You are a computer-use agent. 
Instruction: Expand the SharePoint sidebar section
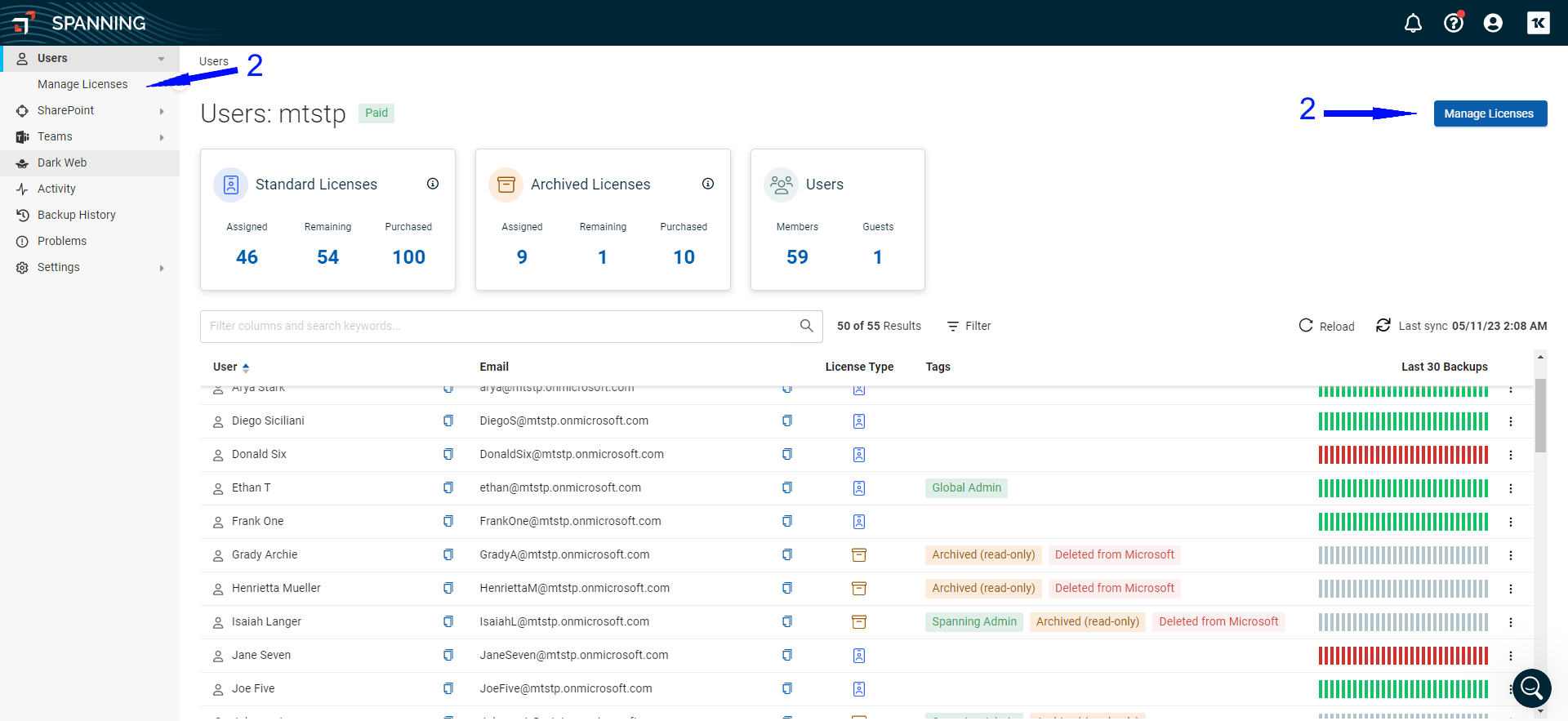(162, 111)
